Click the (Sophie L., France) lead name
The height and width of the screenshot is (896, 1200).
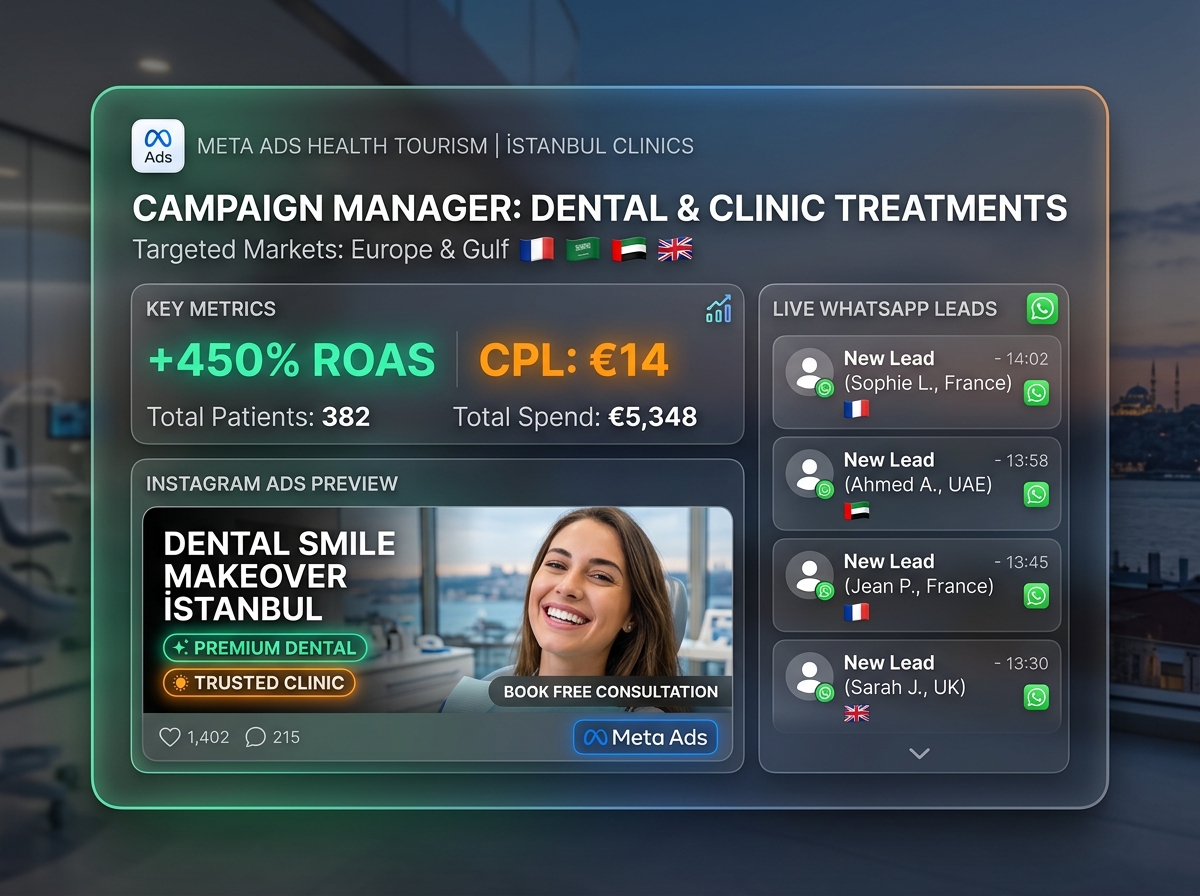[x=928, y=384]
